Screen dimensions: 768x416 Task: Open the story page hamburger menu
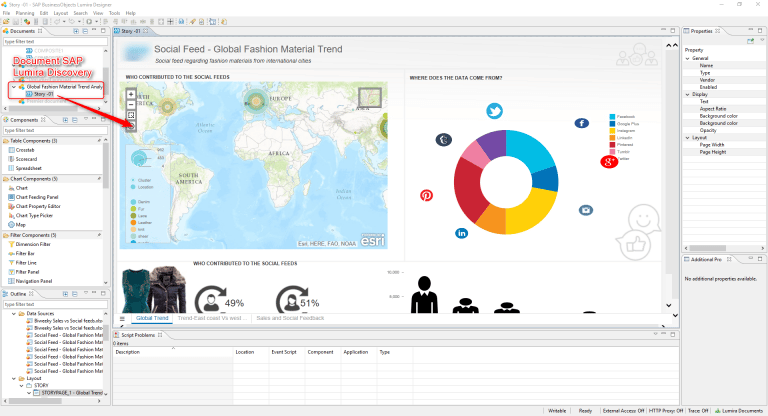(123, 317)
